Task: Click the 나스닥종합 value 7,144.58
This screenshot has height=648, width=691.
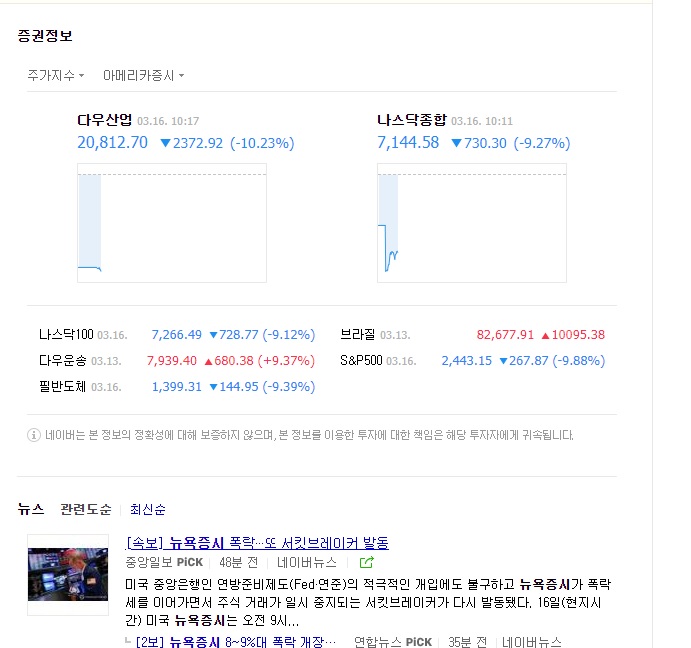Action: (408, 142)
